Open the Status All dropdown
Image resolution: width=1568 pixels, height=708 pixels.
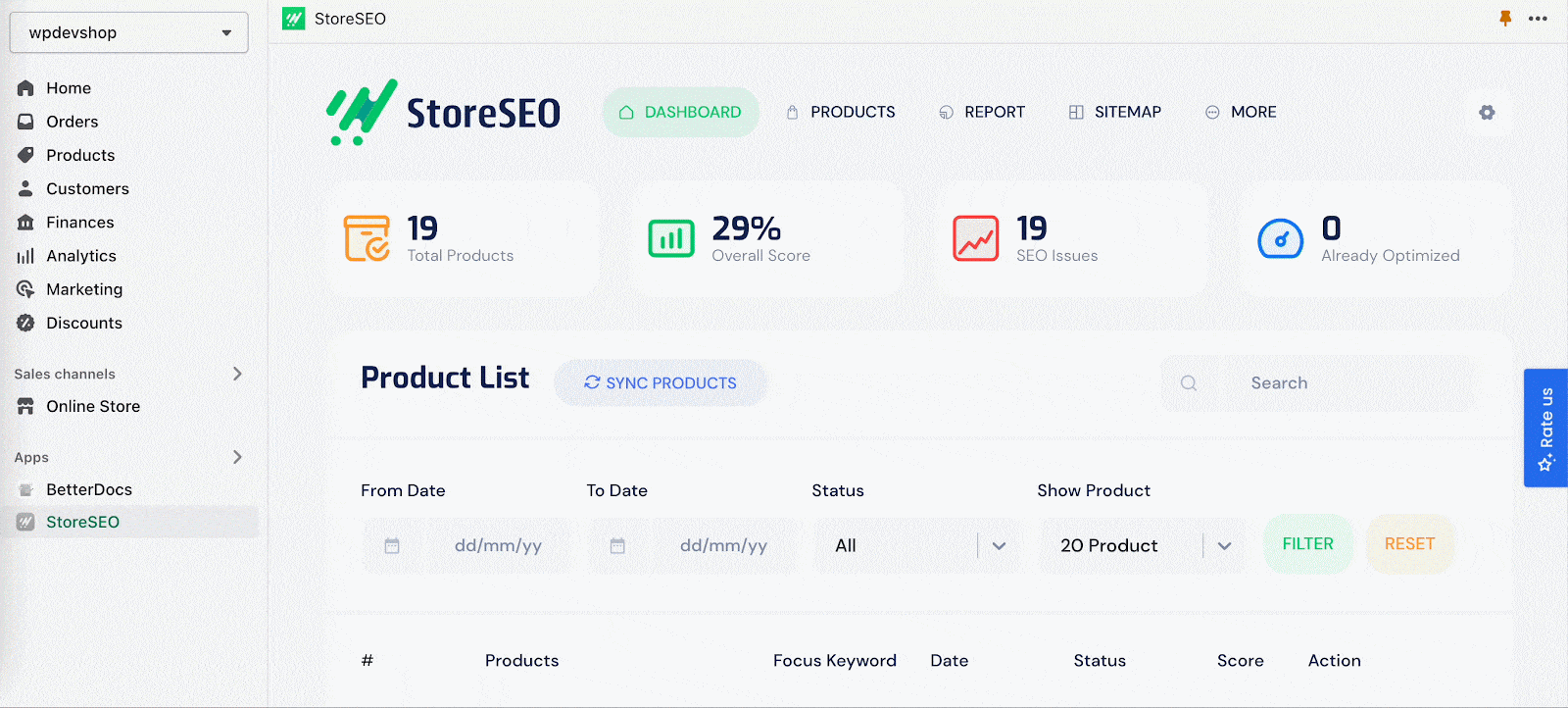click(x=917, y=546)
